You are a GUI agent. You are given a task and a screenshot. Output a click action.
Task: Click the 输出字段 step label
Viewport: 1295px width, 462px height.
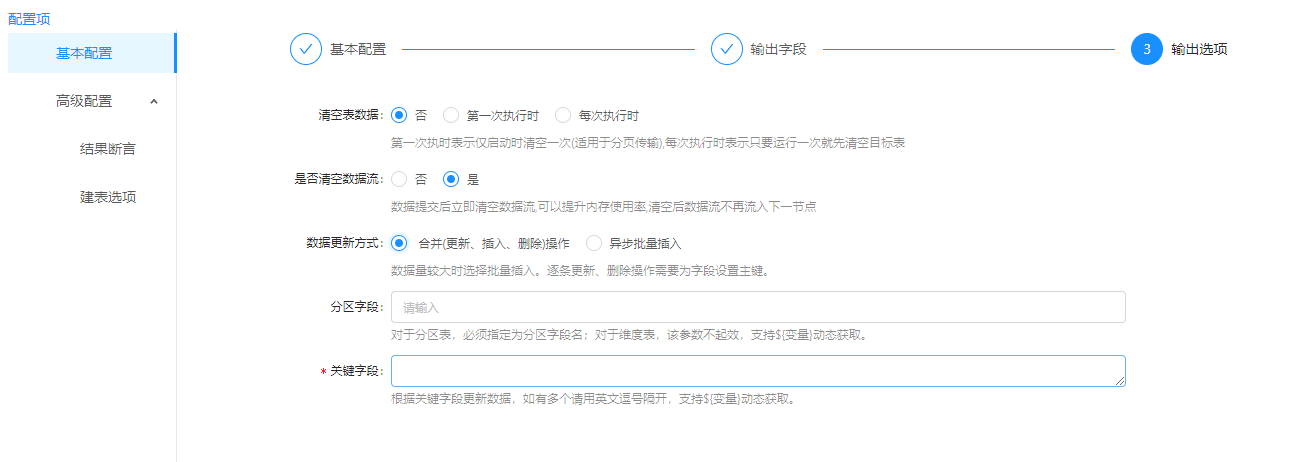pyautogui.click(x=778, y=49)
